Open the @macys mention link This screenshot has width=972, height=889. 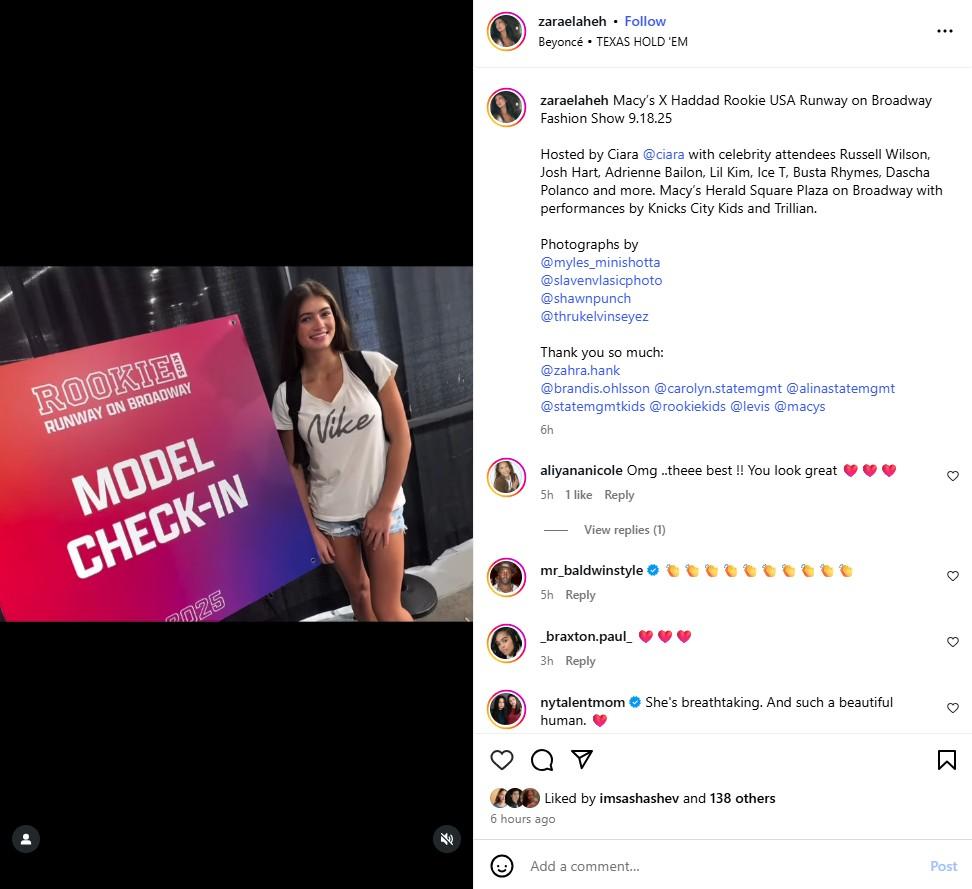tap(800, 406)
